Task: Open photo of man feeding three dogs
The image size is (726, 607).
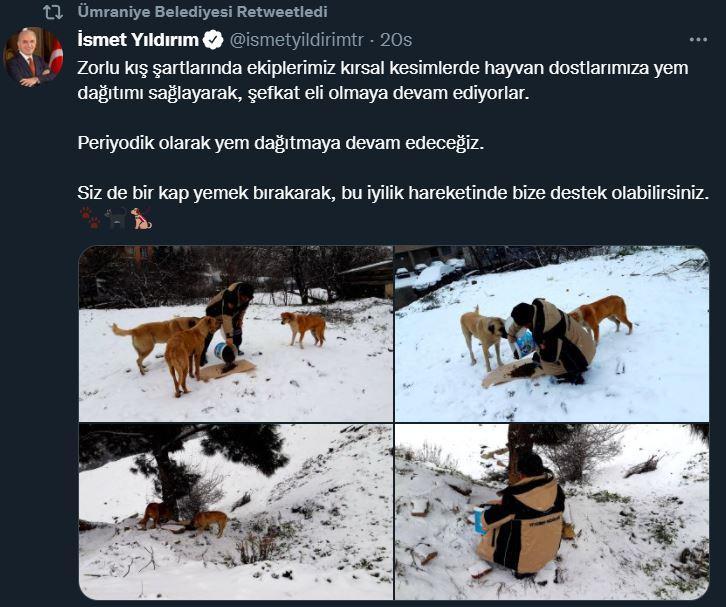Action: (236, 334)
